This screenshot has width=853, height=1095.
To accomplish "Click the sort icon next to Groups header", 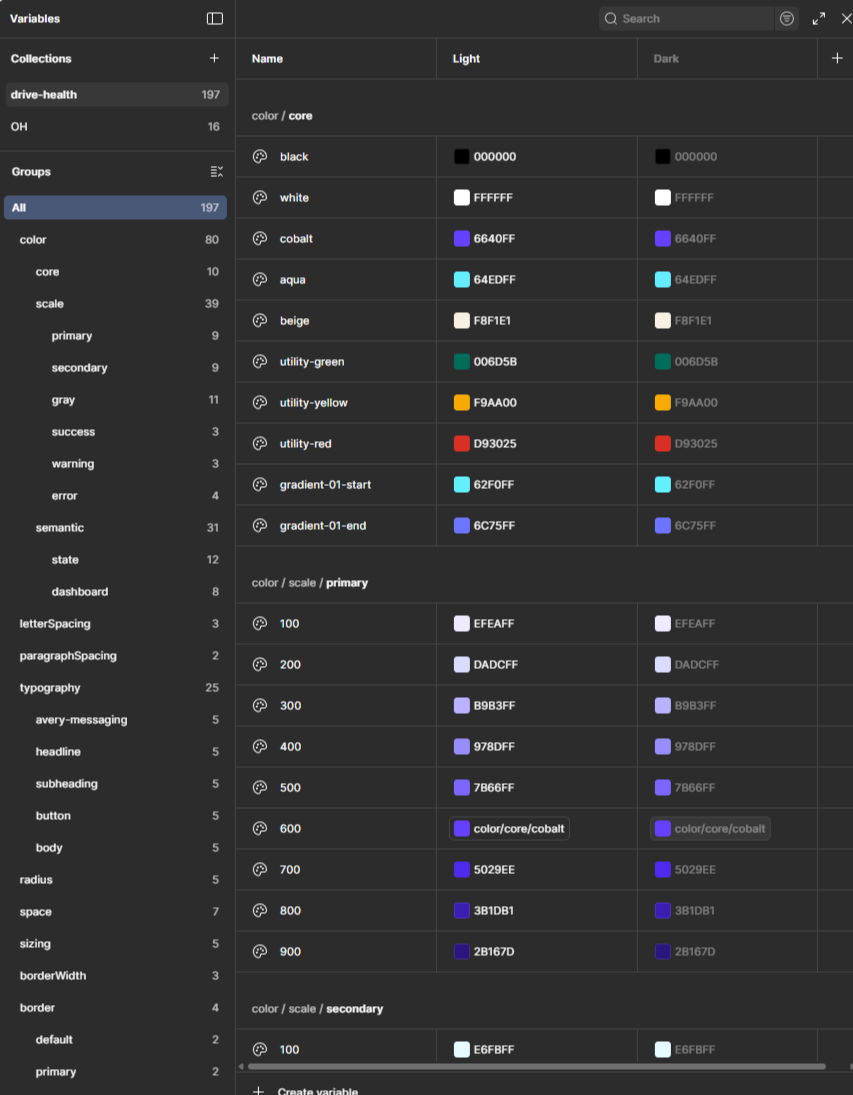I will 216,171.
